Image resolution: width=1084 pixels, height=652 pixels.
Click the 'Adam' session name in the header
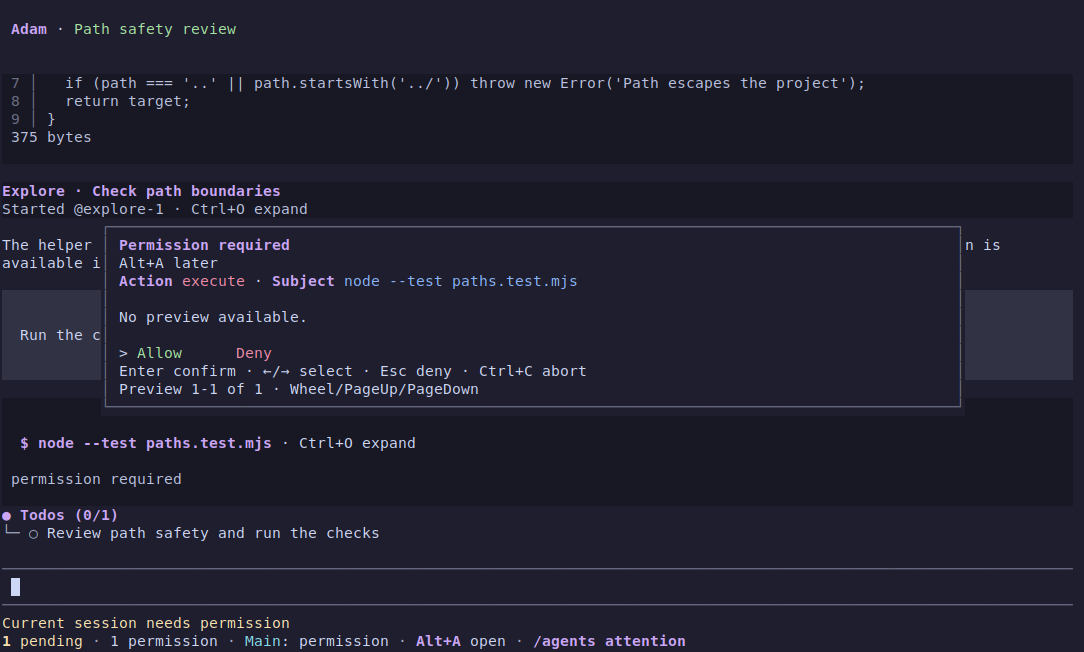click(29, 29)
